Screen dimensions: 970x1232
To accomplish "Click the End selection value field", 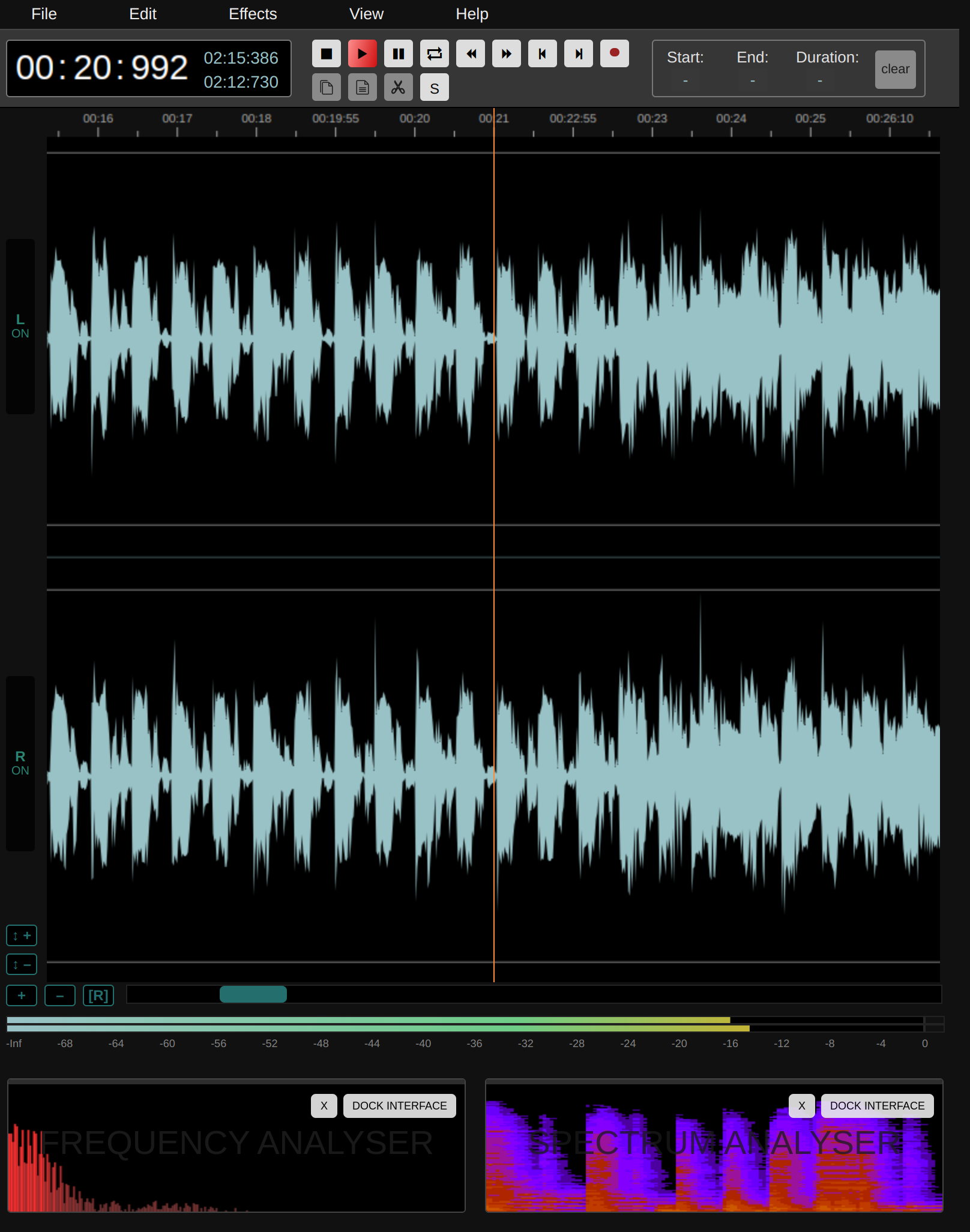I will click(753, 80).
